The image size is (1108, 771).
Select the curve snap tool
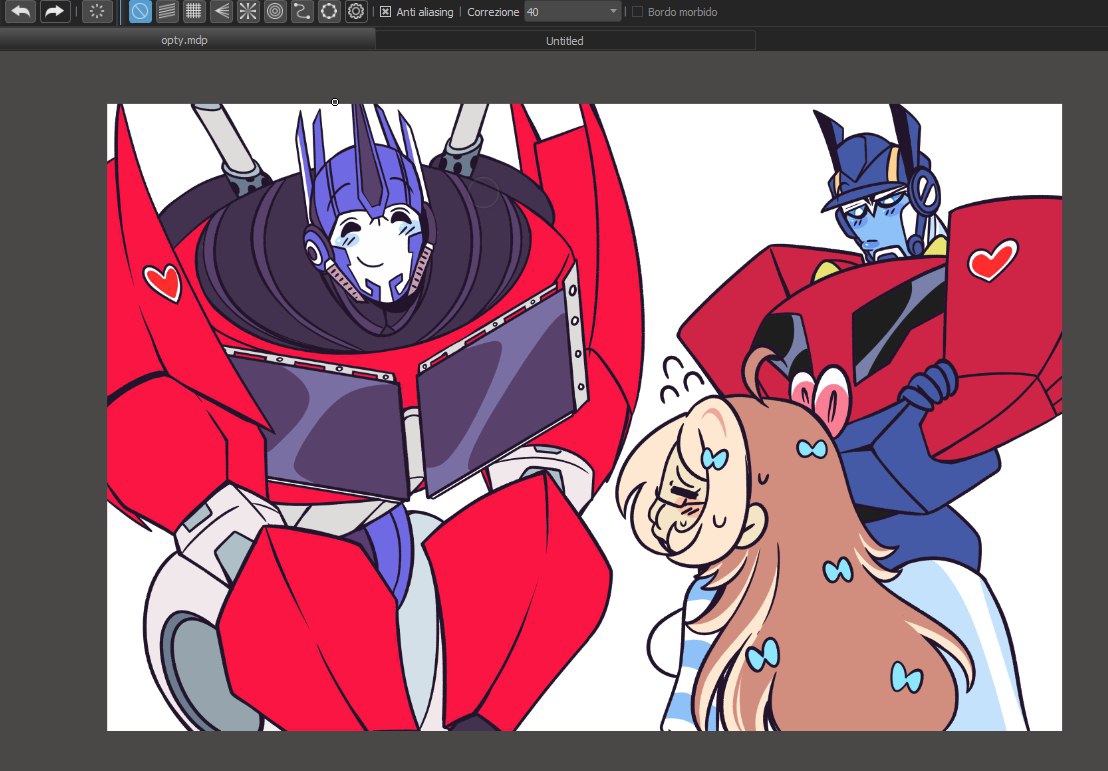(x=302, y=12)
